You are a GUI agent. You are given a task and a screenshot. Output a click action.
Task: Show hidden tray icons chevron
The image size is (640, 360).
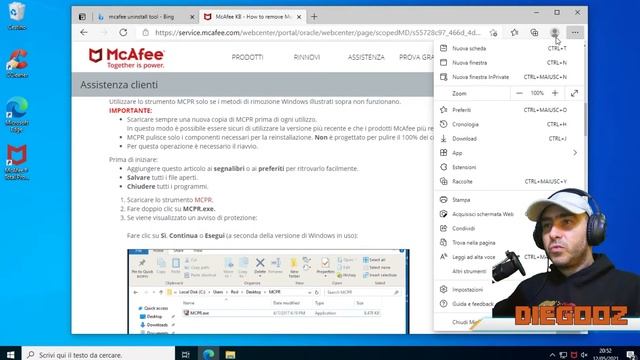coord(553,355)
